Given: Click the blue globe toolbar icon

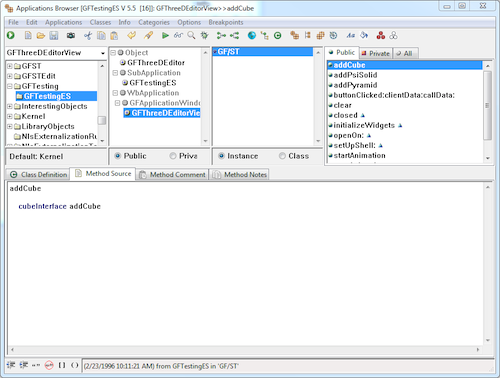Looking at the screenshot, I should 252,35.
